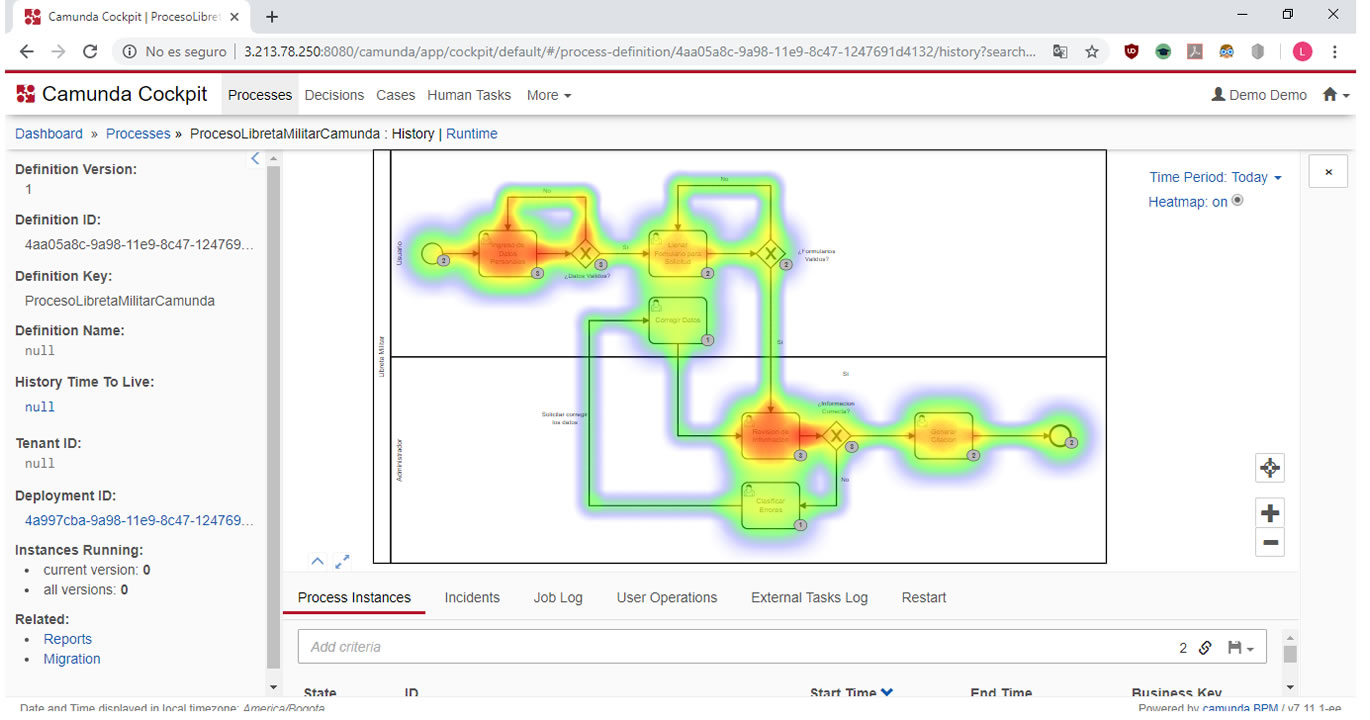Open the Chrome three-dot menu
The width and height of the screenshot is (1370, 720).
pyautogui.click(x=1335, y=51)
